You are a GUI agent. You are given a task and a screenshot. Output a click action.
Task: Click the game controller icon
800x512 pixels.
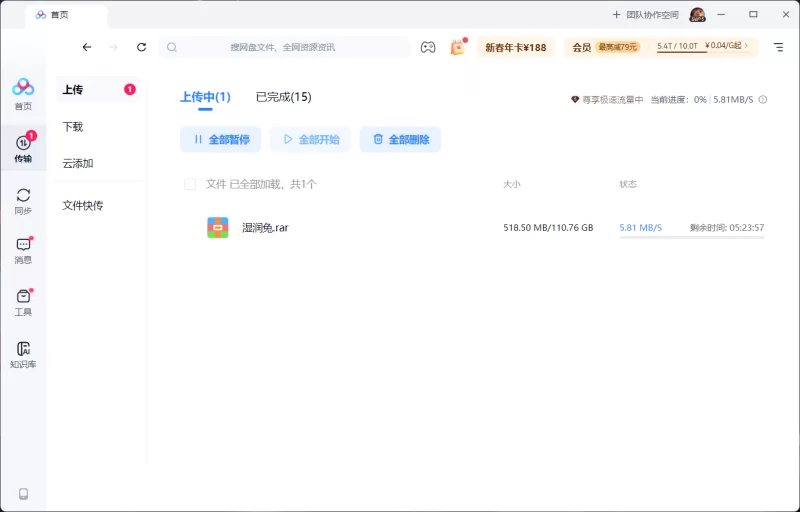(428, 47)
